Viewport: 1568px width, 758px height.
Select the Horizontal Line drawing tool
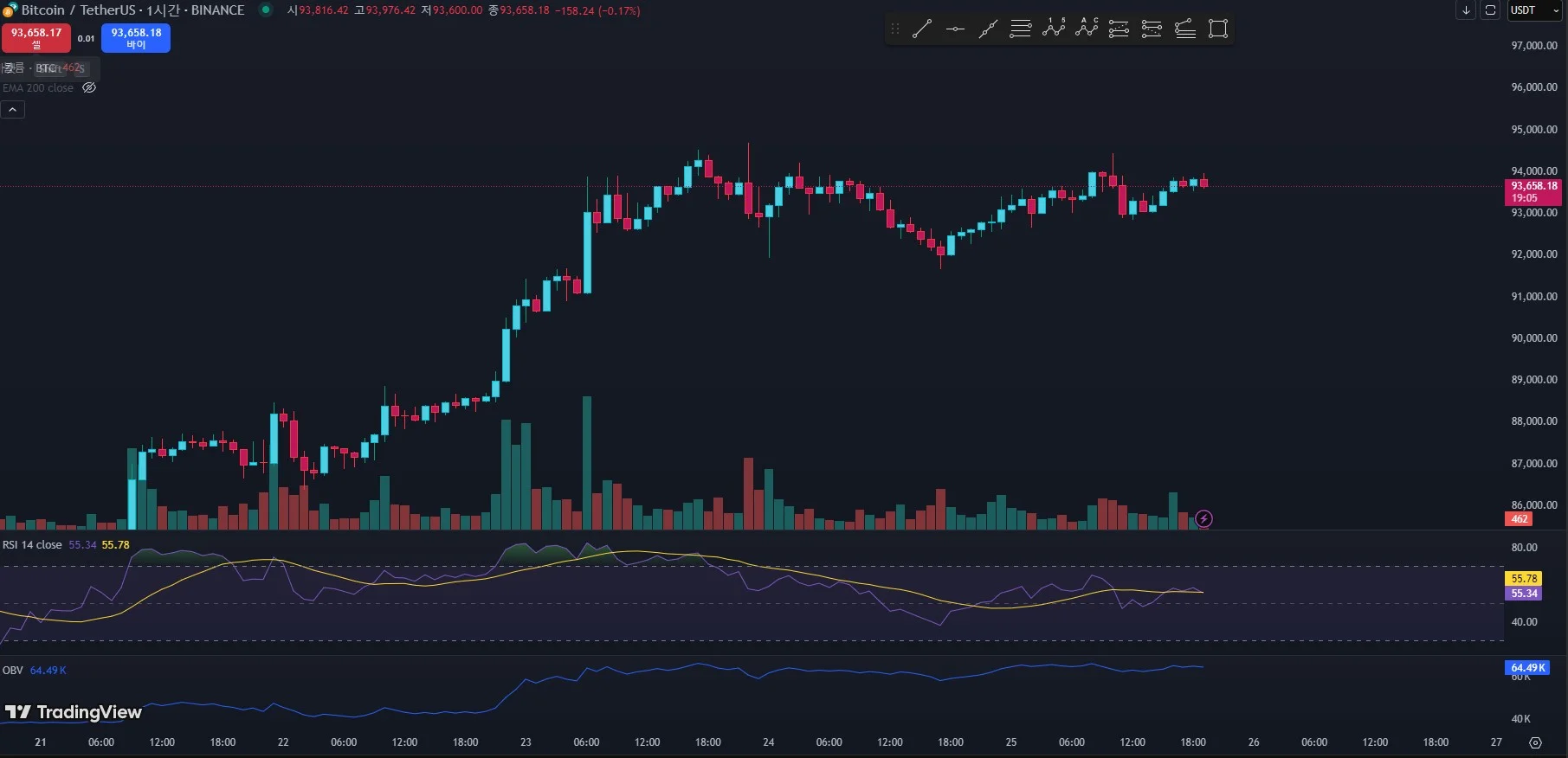[955, 29]
